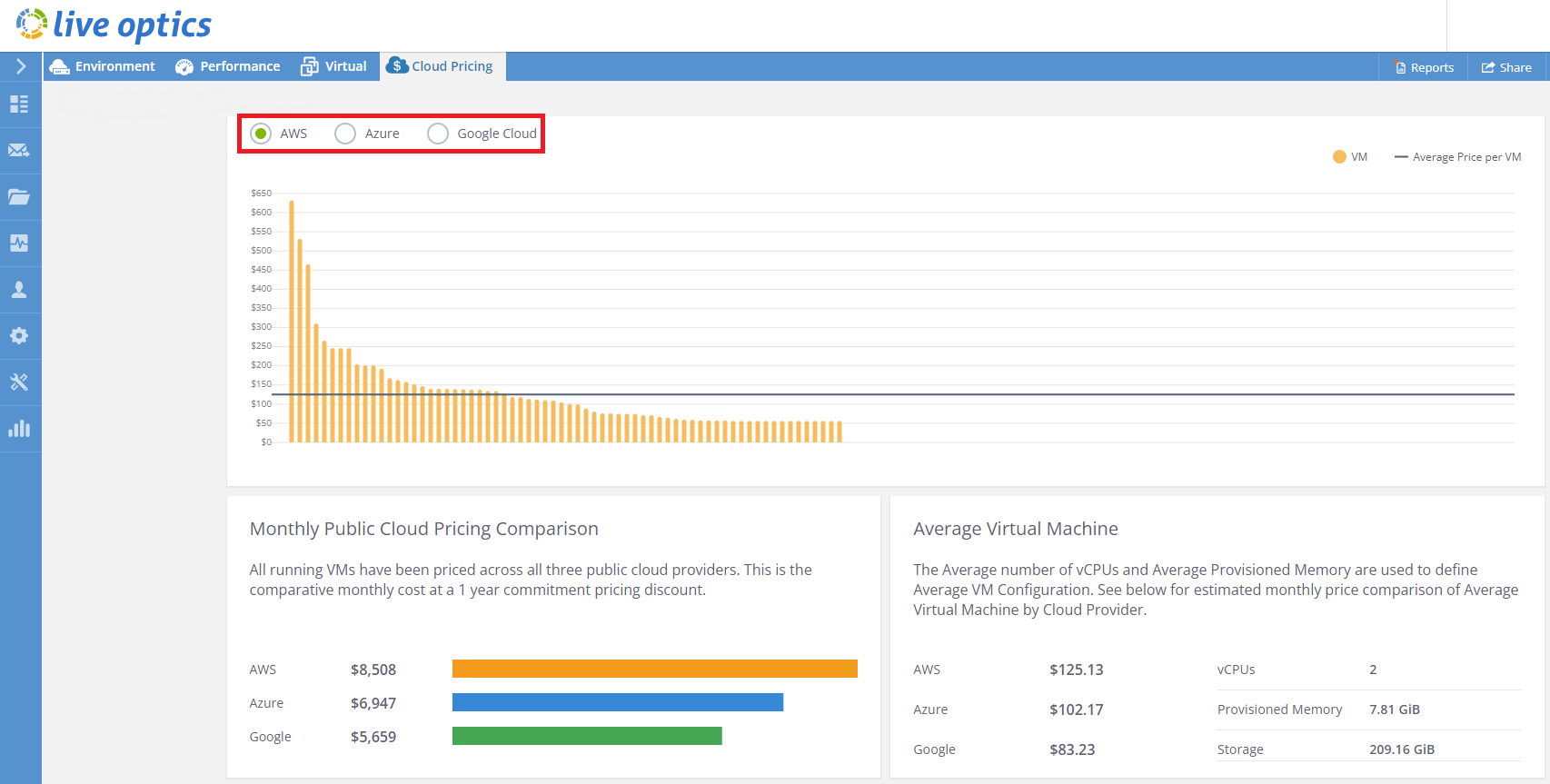Select the Google Cloud radio button

[438, 134]
